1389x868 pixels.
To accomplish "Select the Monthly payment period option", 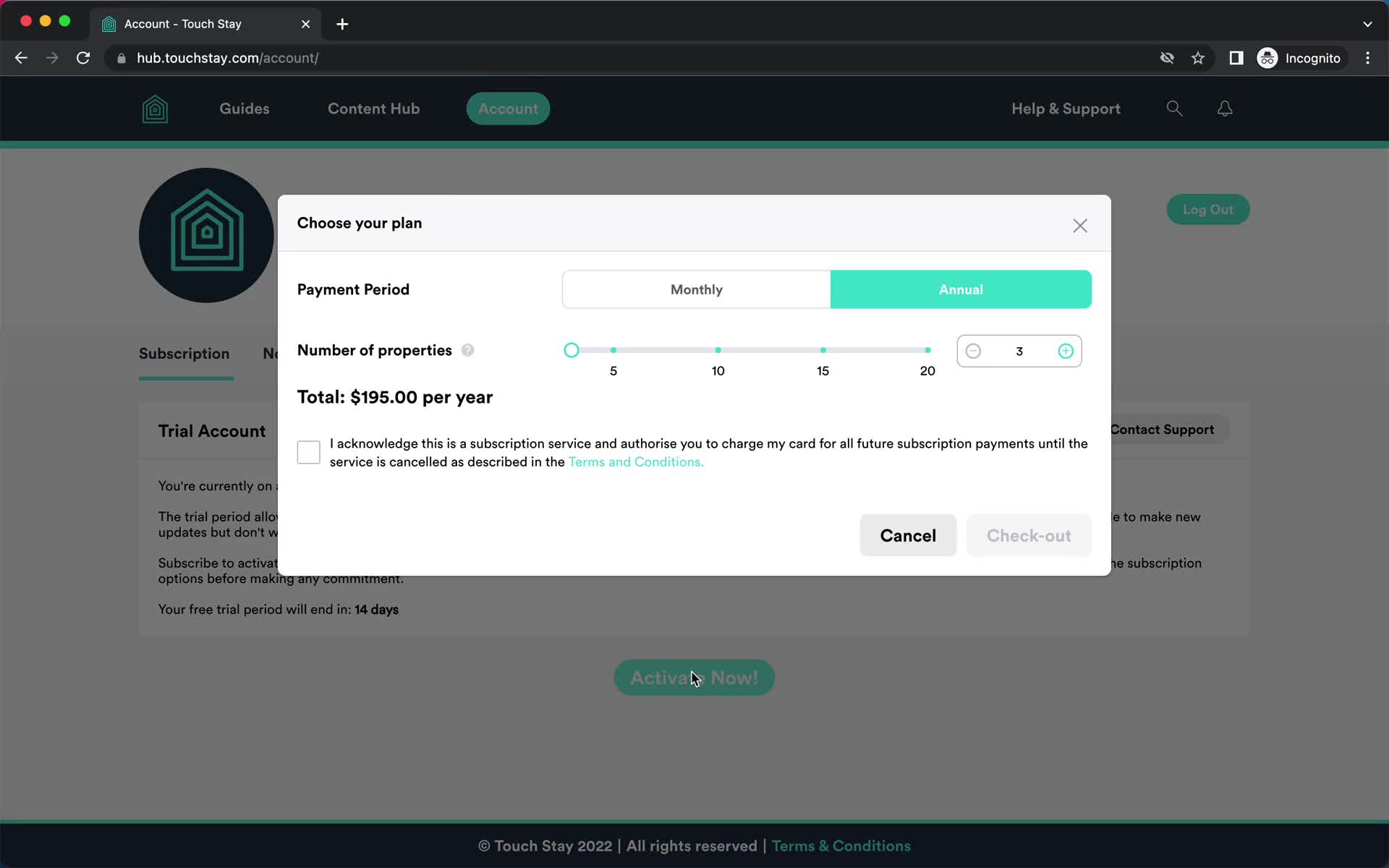I will [x=696, y=289].
